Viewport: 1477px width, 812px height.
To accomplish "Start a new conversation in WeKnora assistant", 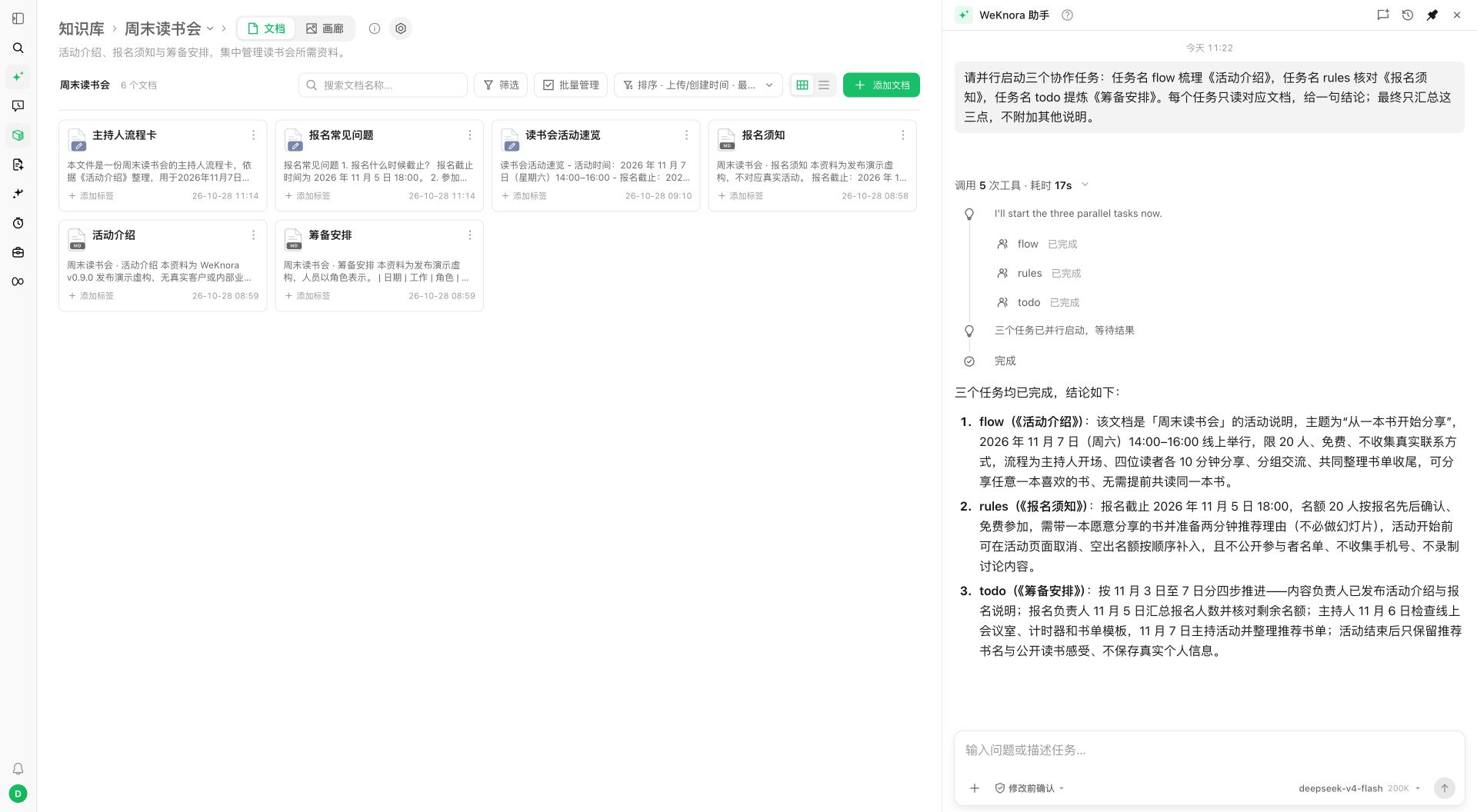I will [1383, 15].
